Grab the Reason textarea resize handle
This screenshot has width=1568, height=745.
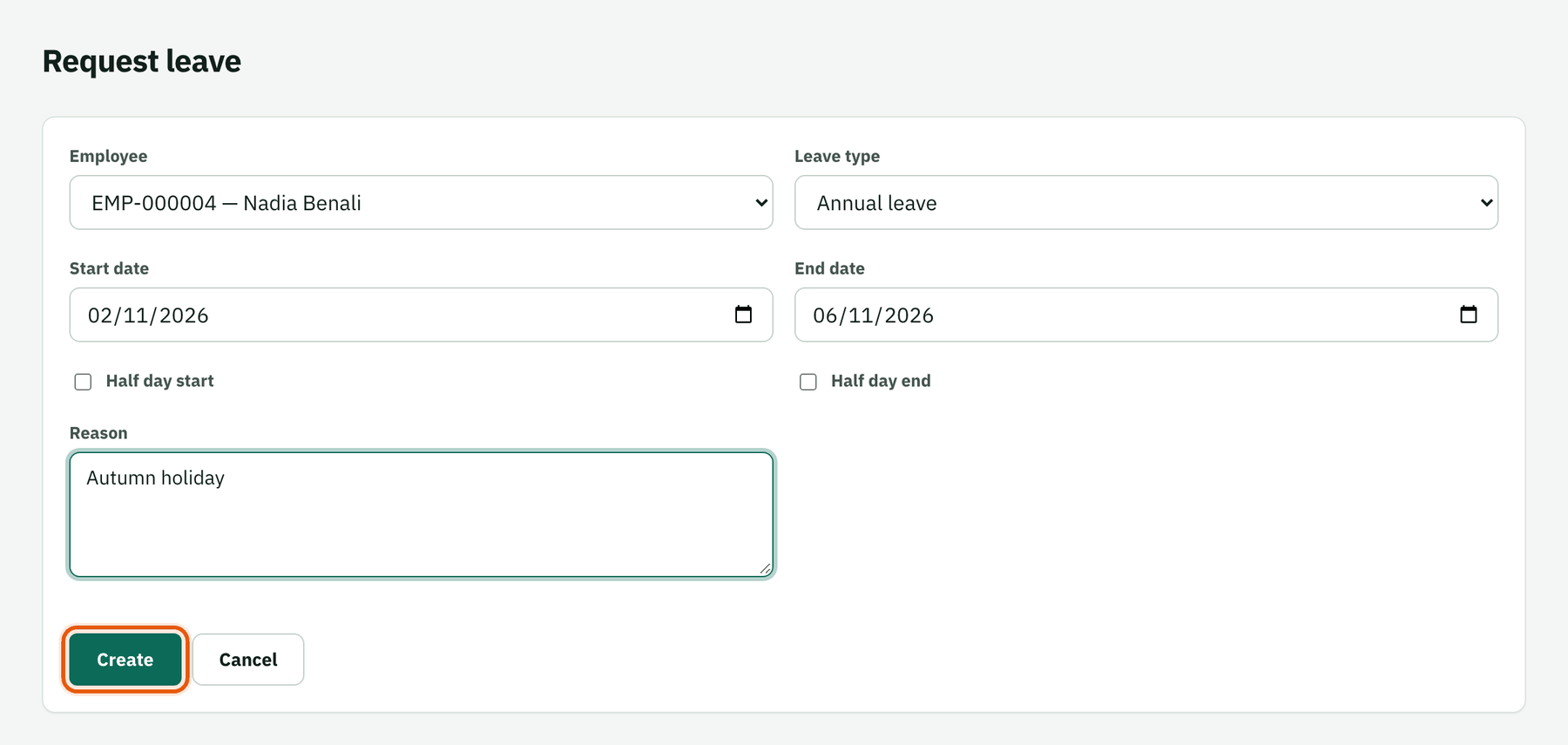pyautogui.click(x=765, y=568)
